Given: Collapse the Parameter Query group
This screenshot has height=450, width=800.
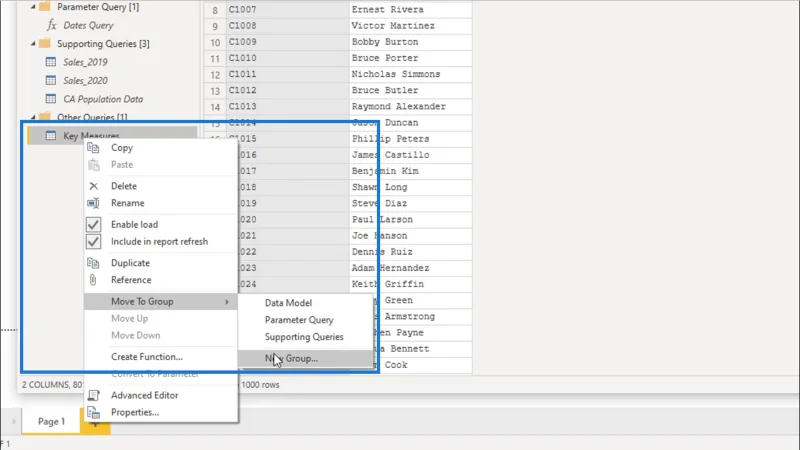Looking at the screenshot, I should [33, 7].
